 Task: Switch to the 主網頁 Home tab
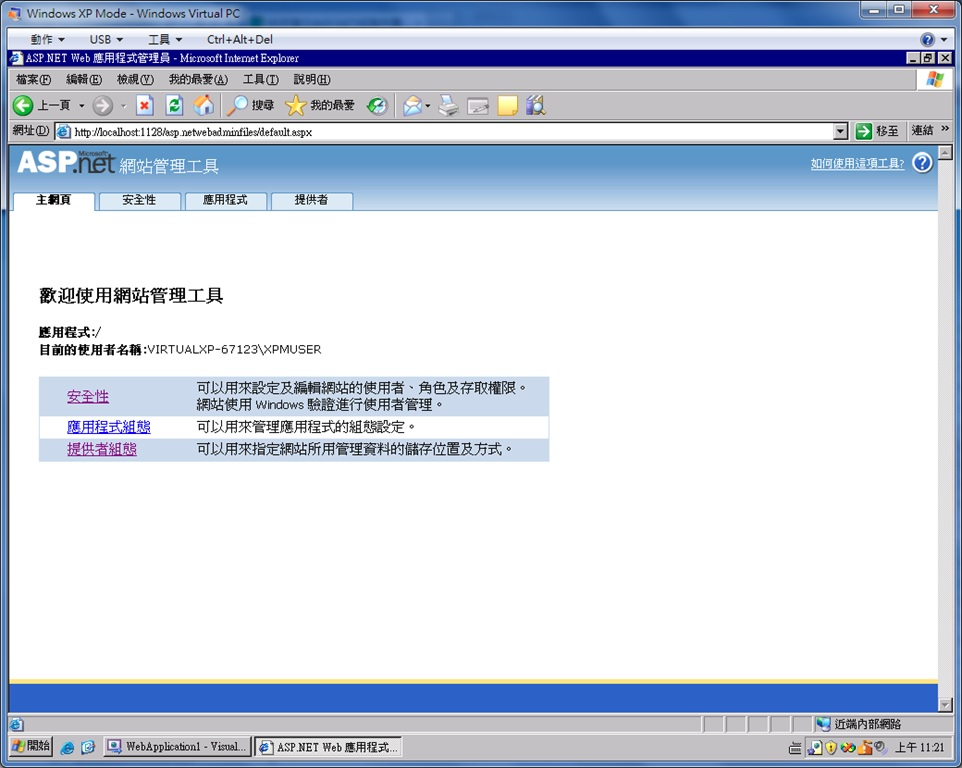click(x=53, y=201)
